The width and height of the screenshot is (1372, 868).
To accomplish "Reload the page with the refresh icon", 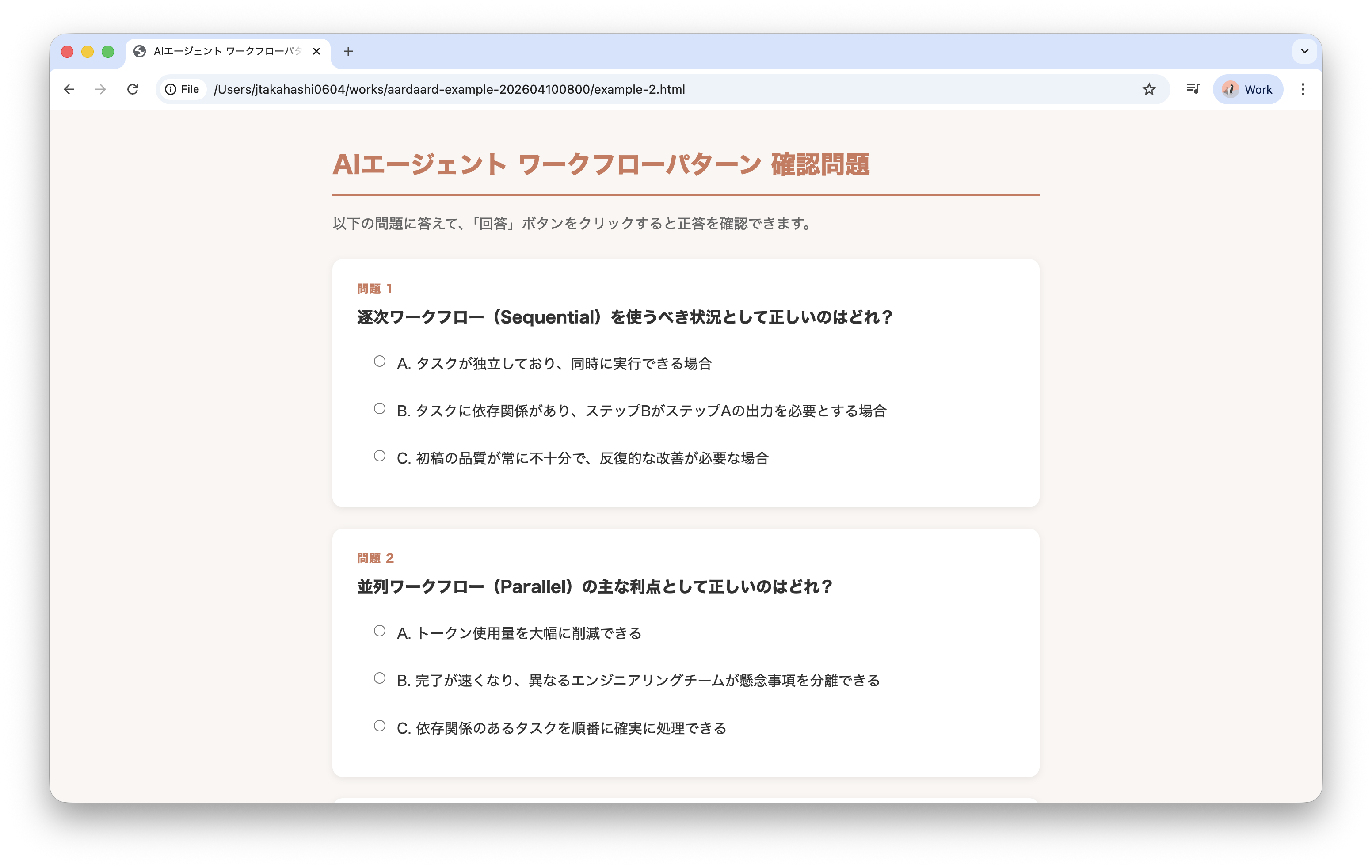I will [133, 89].
